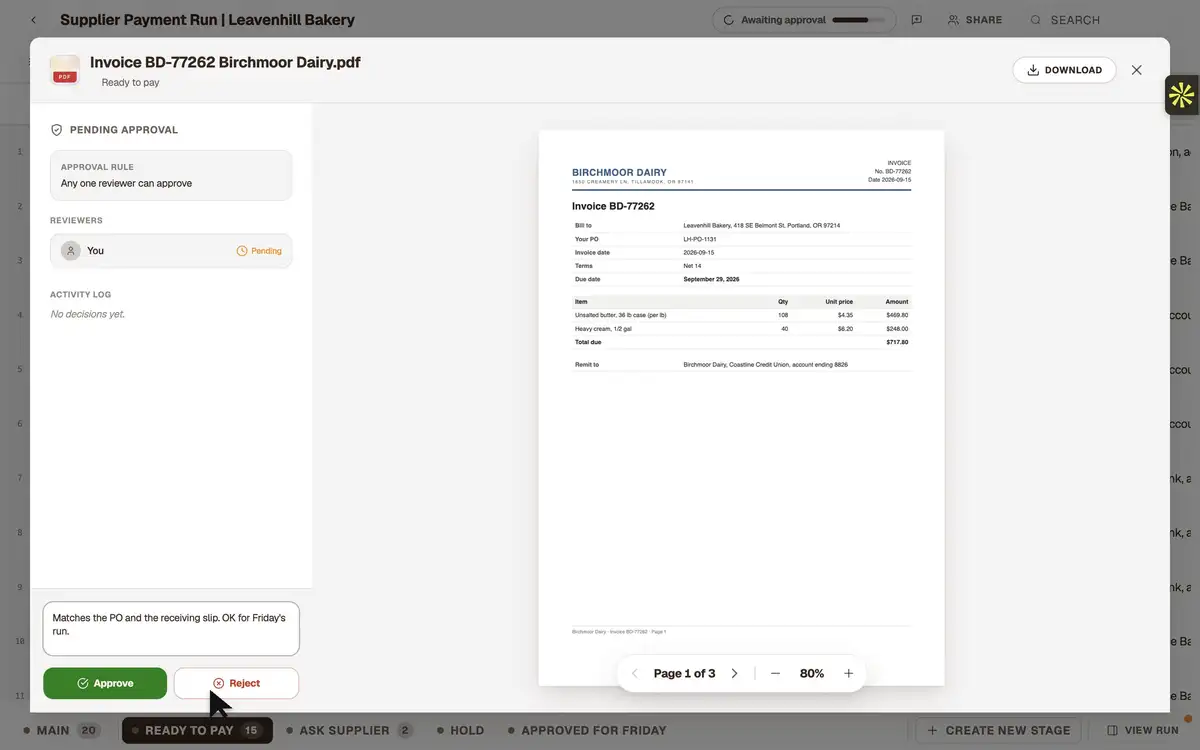Advance to the next PDF page
This screenshot has height=750, width=1200.
pos(734,674)
